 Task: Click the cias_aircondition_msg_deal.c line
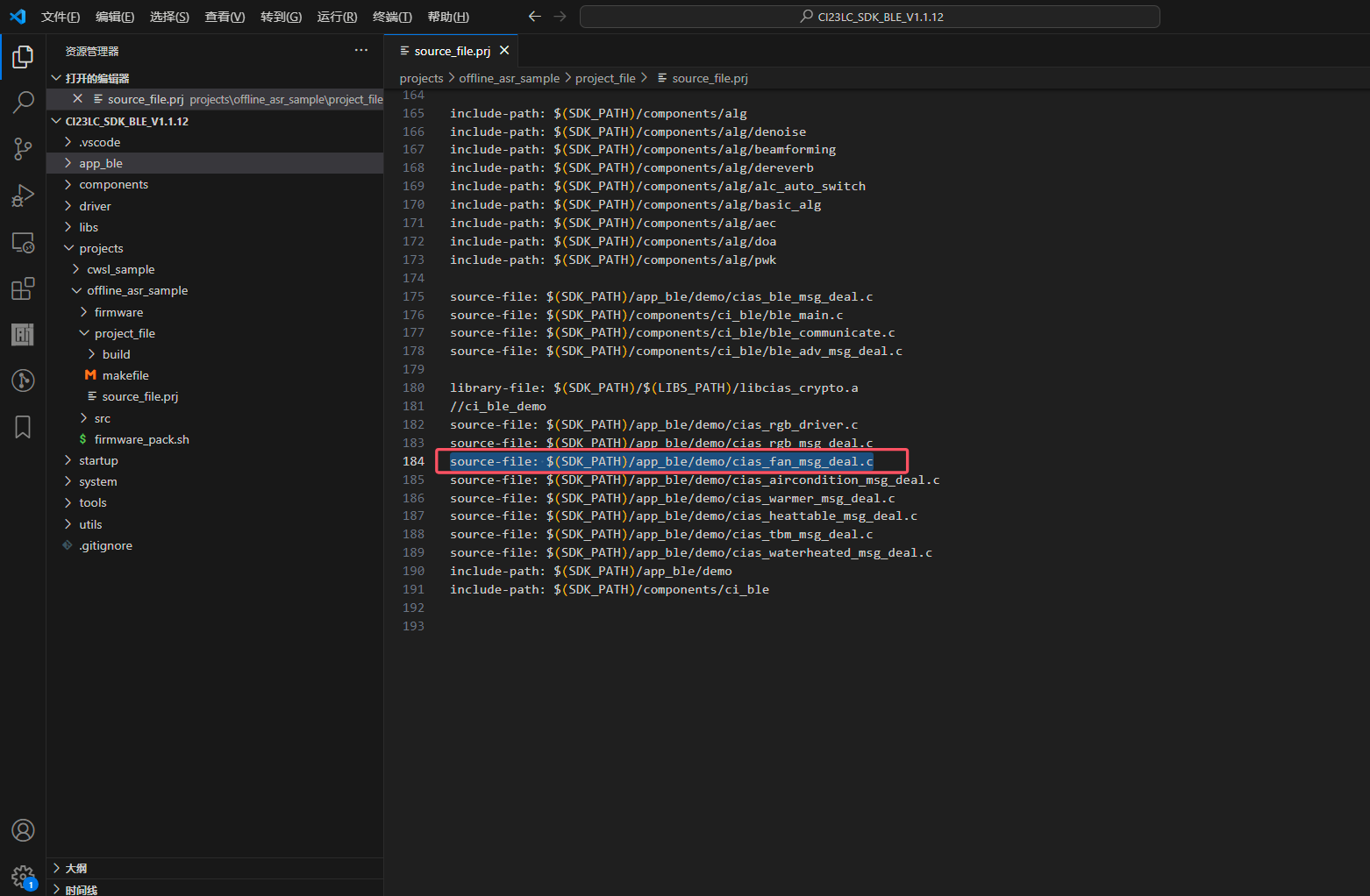pos(695,480)
